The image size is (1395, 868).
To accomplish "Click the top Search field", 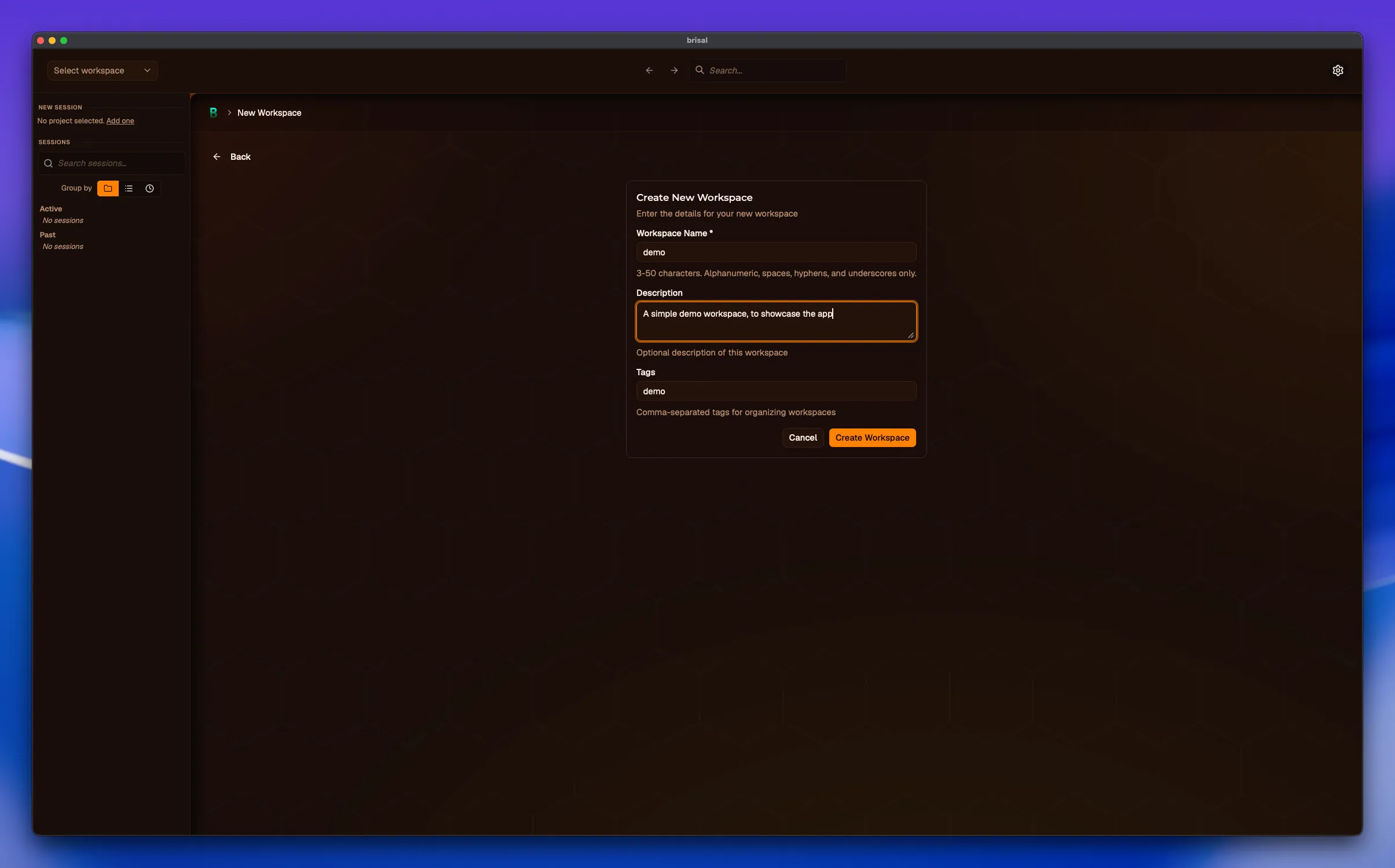I will 767,70.
